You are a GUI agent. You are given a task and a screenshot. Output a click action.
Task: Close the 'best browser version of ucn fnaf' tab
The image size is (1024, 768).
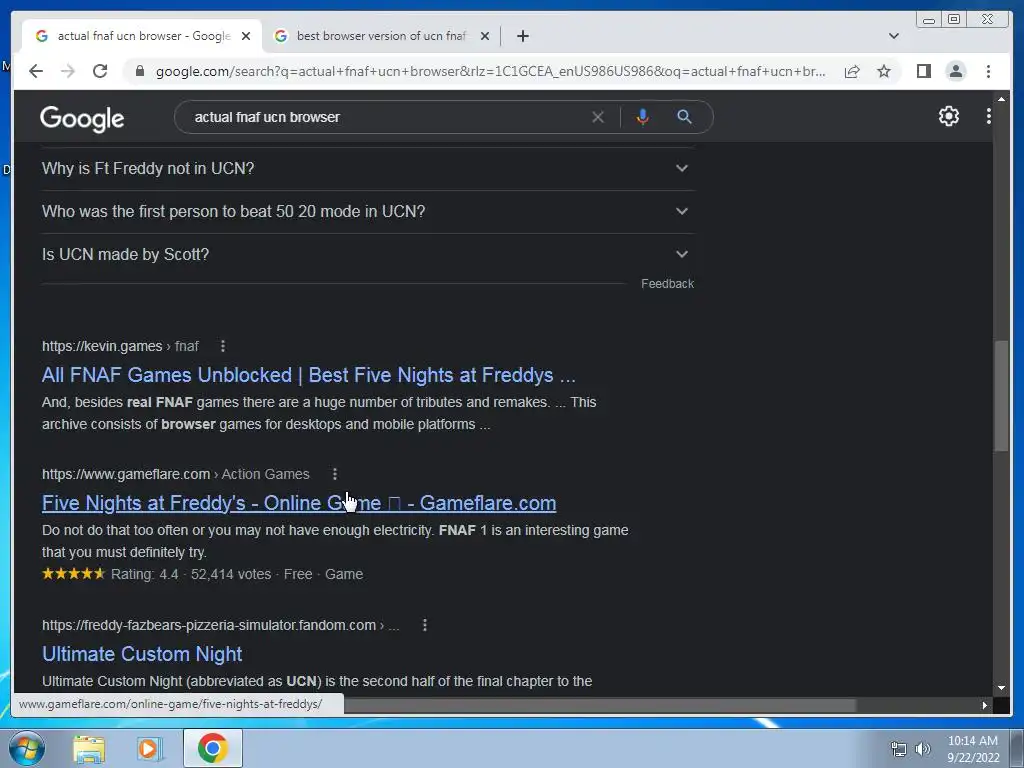pos(485,36)
